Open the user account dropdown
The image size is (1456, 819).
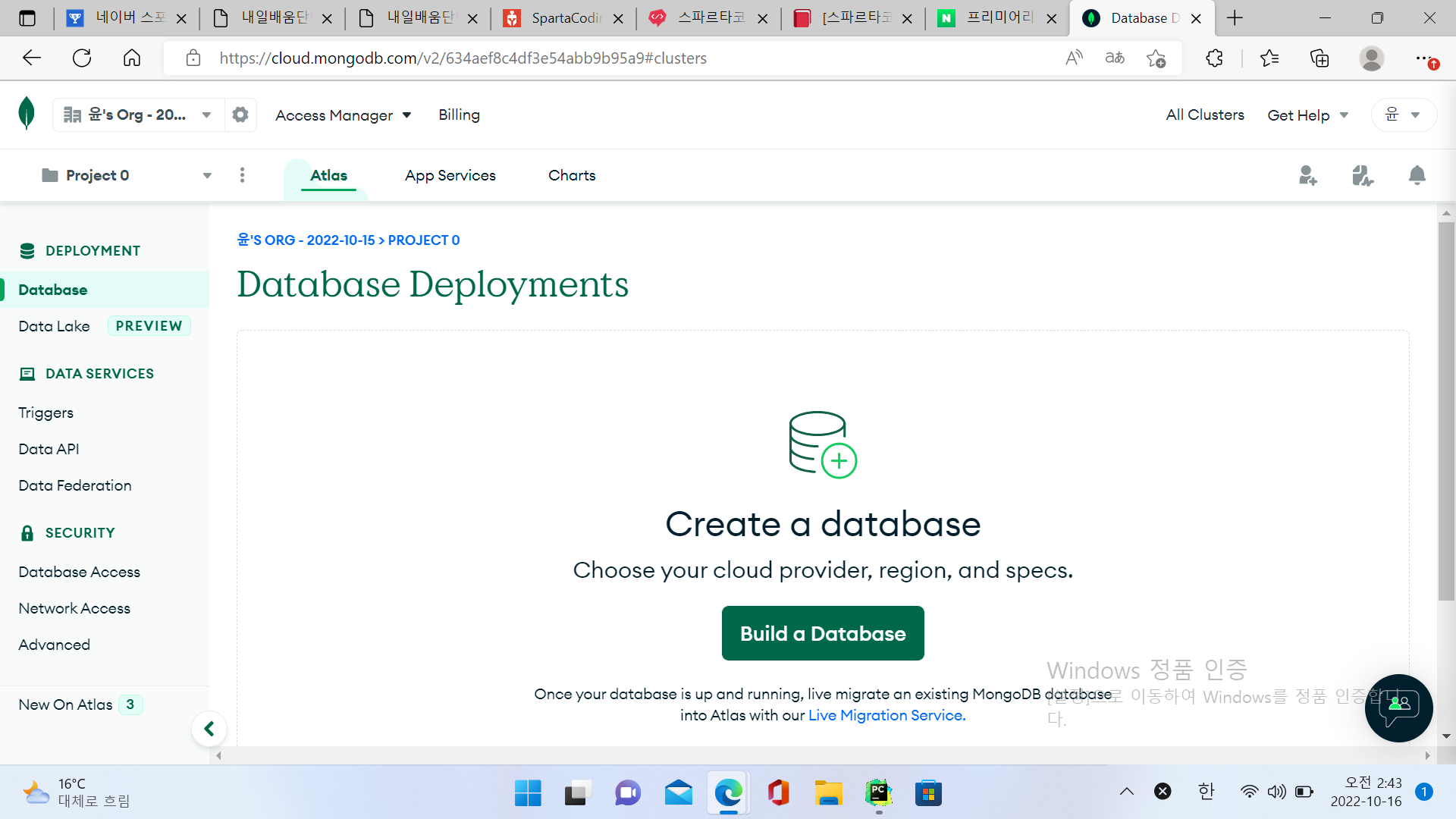(1403, 115)
